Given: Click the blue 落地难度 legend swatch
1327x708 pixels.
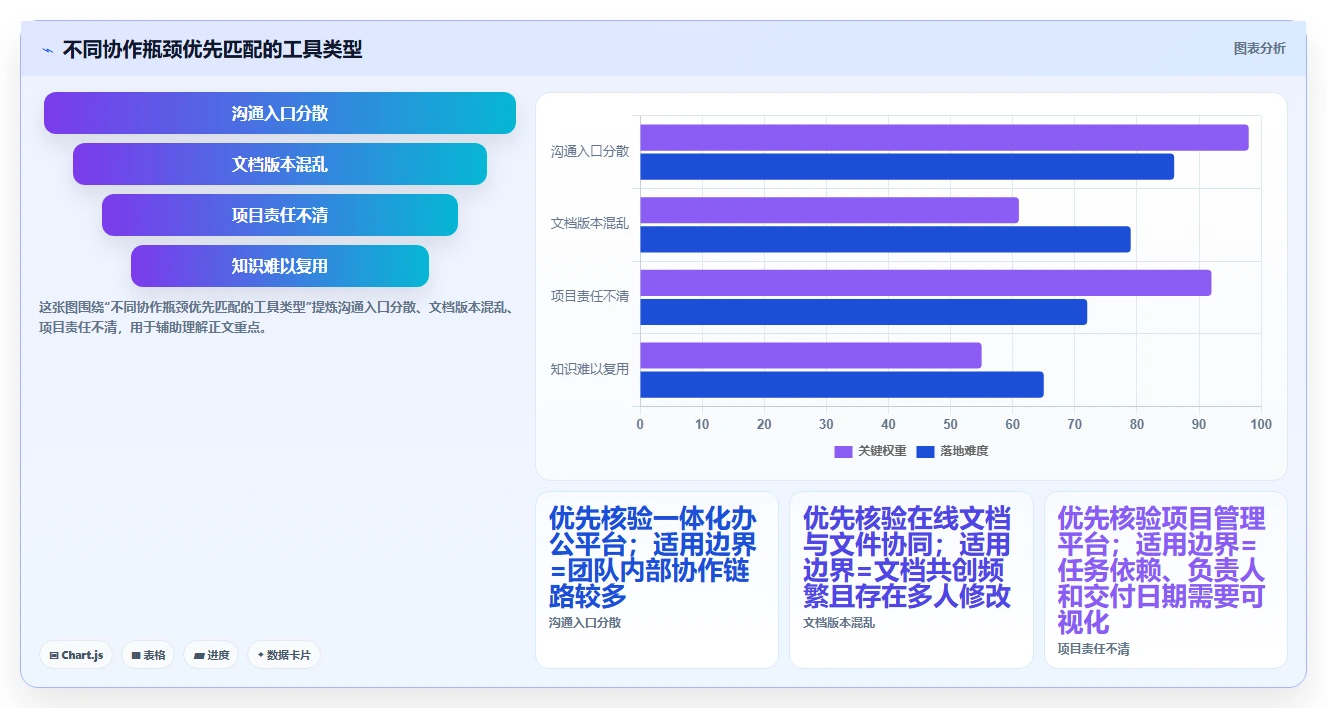Looking at the screenshot, I should (926, 452).
